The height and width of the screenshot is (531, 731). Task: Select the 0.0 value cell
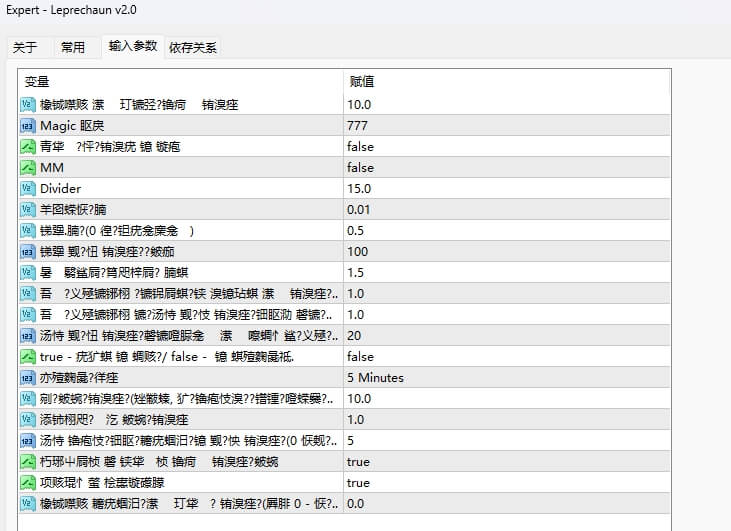pyautogui.click(x=507, y=503)
